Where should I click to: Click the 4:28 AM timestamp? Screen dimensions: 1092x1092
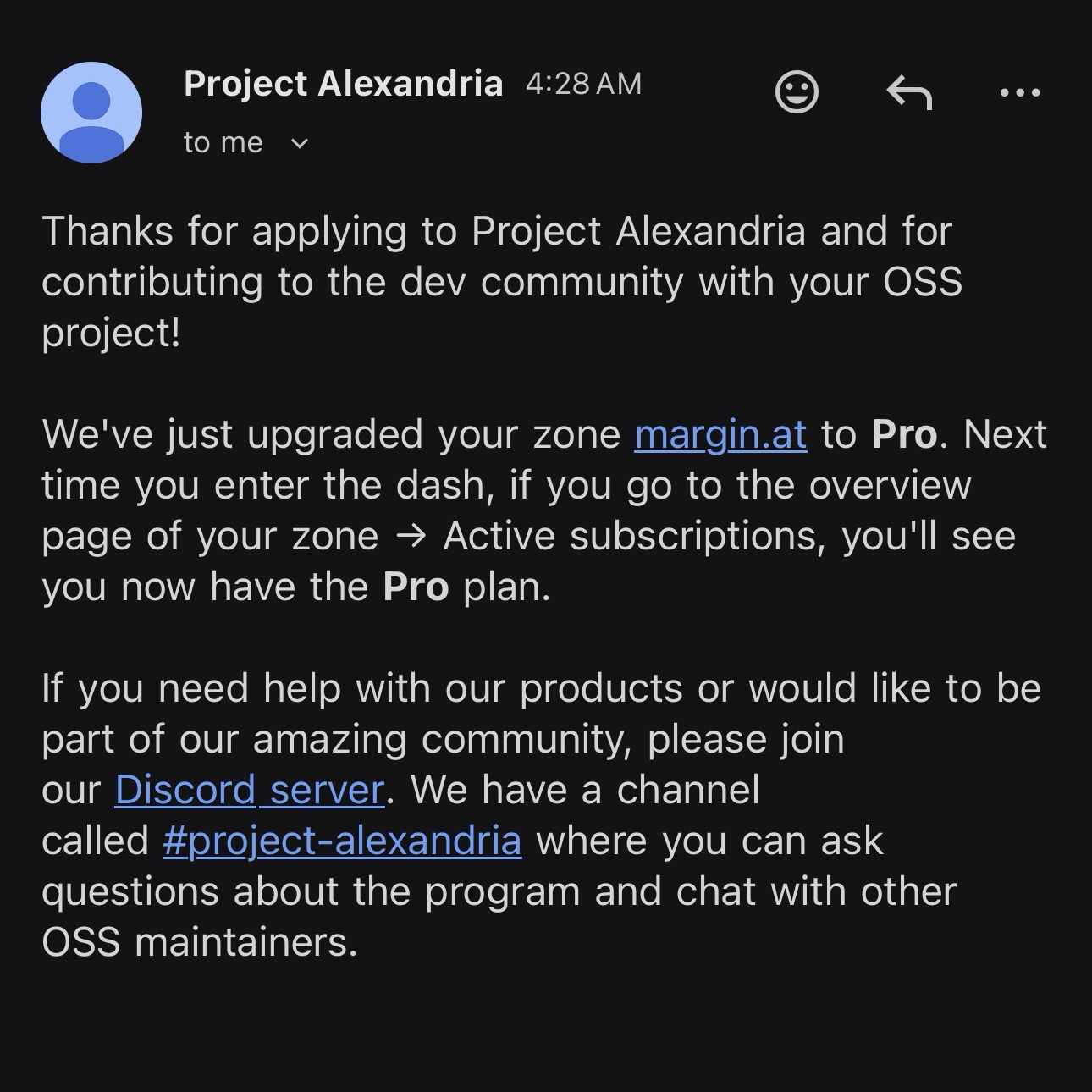(583, 84)
